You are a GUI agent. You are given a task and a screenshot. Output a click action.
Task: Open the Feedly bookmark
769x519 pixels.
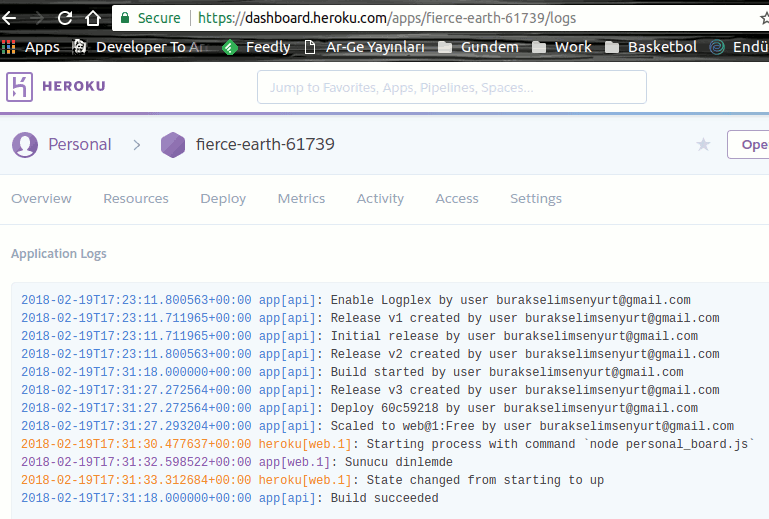pyautogui.click(x=256, y=47)
